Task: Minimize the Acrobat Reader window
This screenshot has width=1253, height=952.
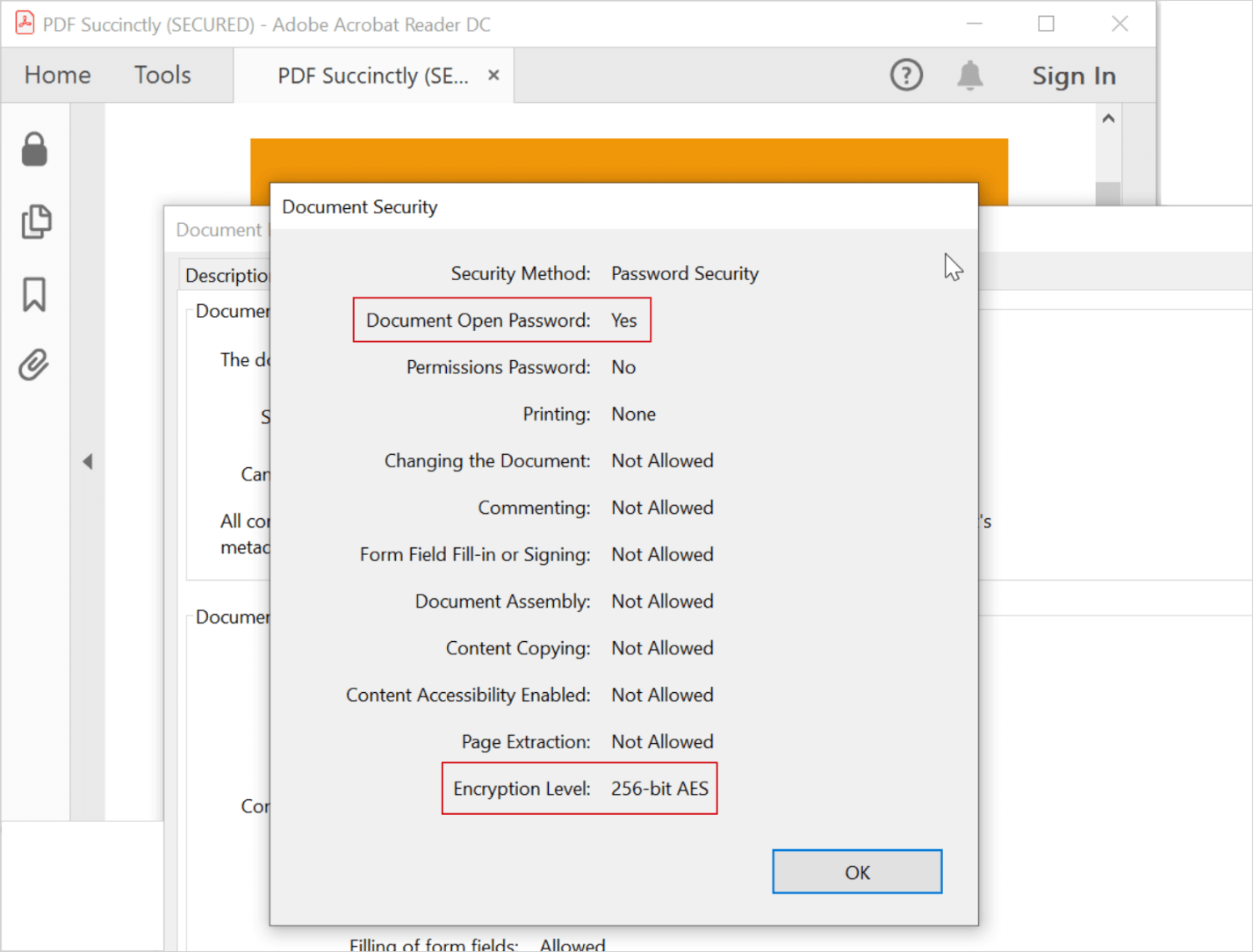Action: [x=975, y=24]
